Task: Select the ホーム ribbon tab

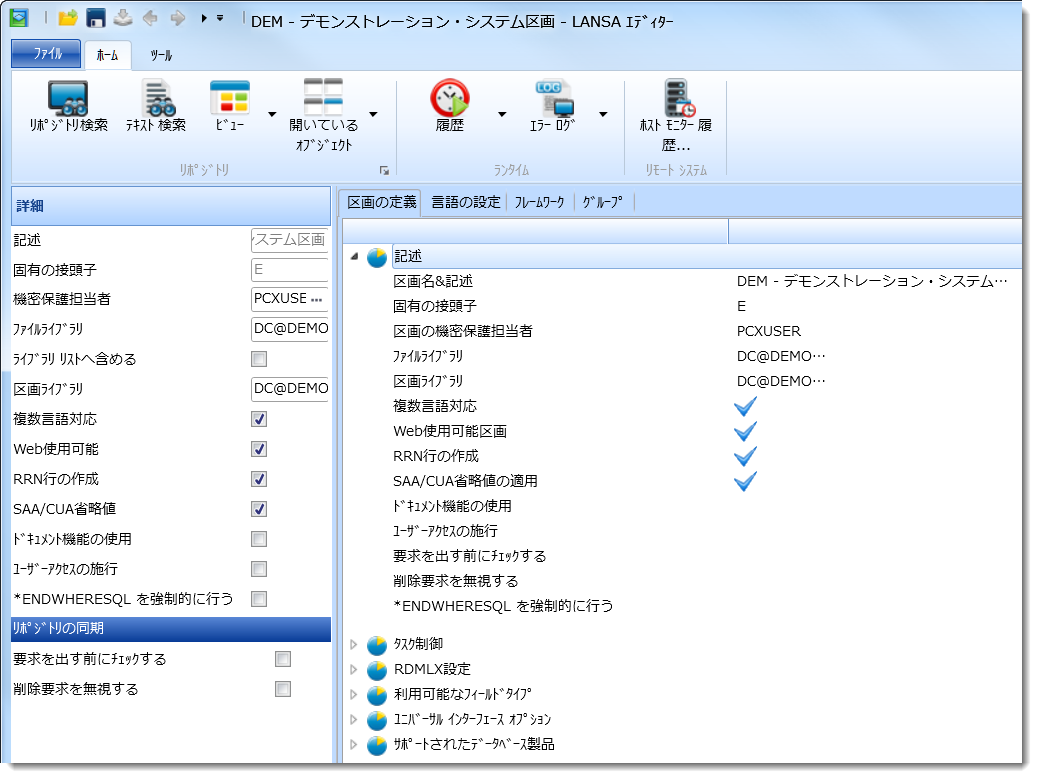Action: (x=107, y=55)
